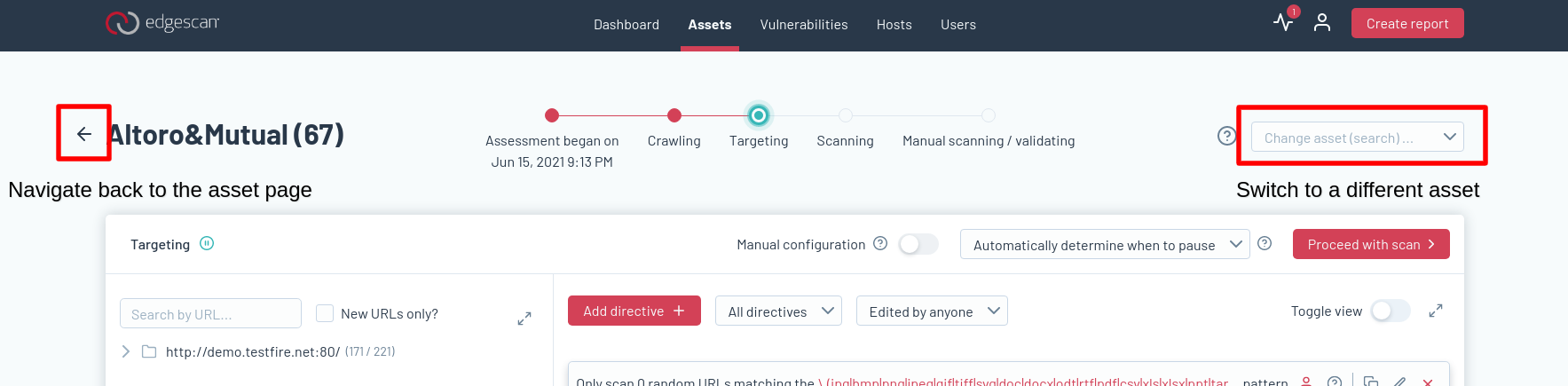Select the http://demo.testfire.net:80/ tree entry
Screen dimensions: 1568x386
point(253,351)
